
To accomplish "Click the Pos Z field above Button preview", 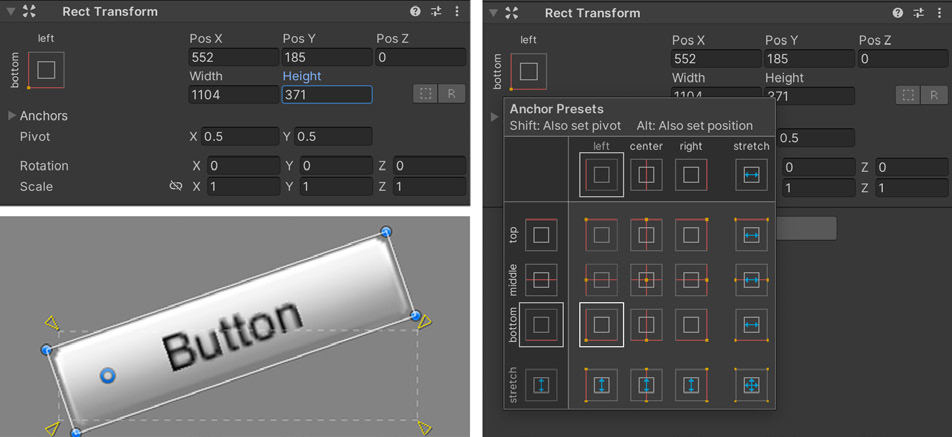I will coord(421,57).
